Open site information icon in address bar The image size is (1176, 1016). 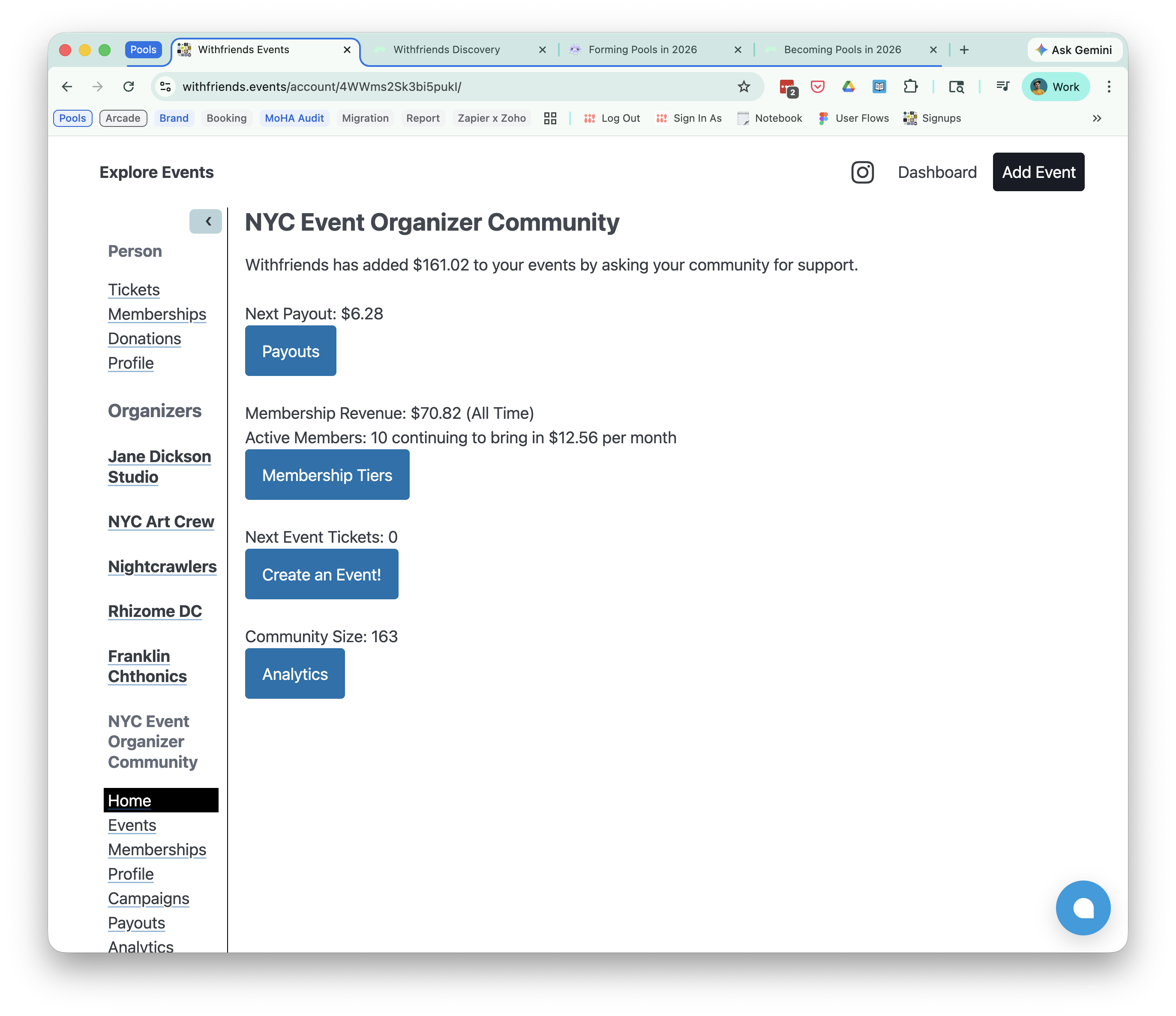(166, 86)
